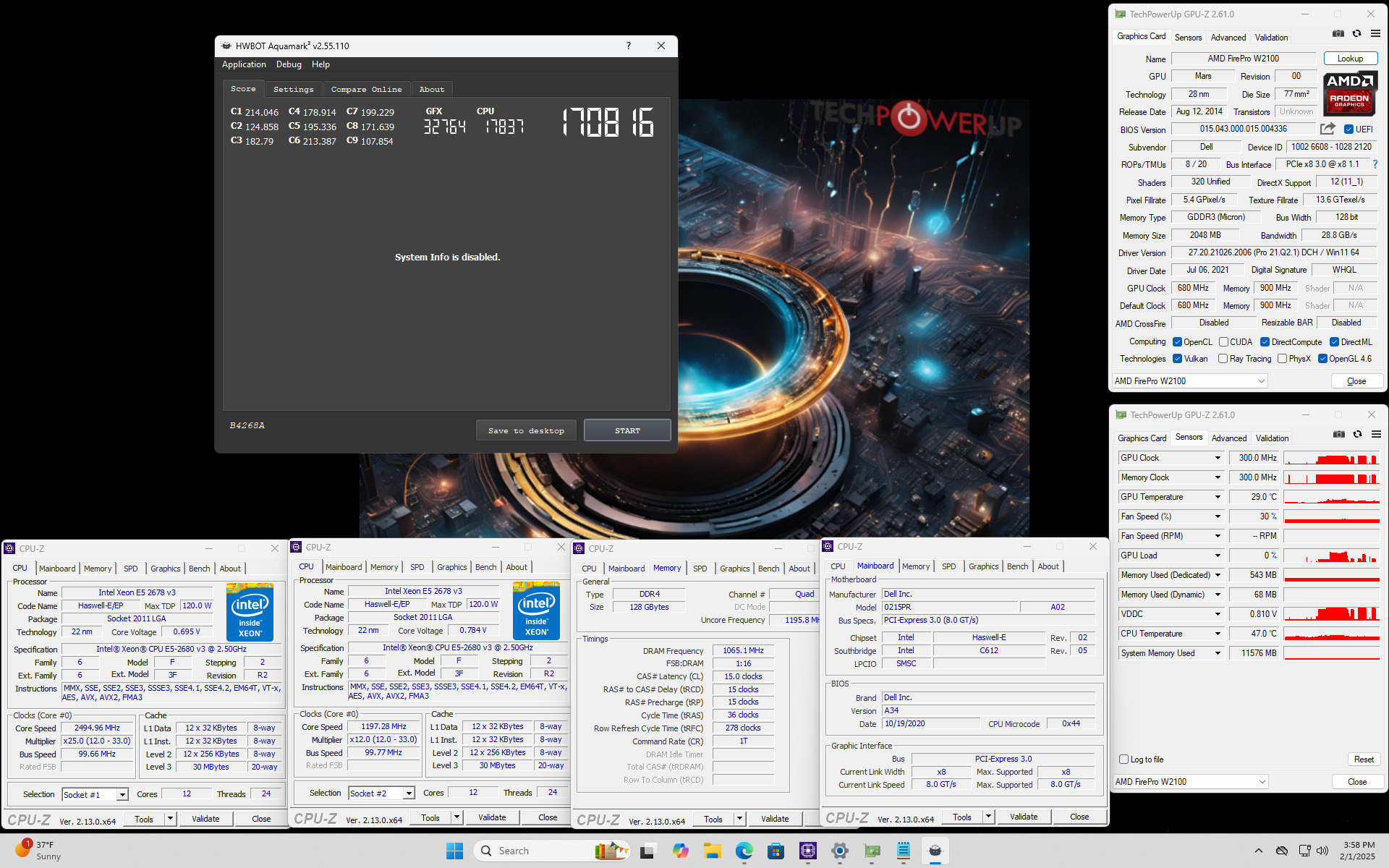Toggle the PhysX checkbox
The width and height of the screenshot is (1389, 868).
(1282, 359)
